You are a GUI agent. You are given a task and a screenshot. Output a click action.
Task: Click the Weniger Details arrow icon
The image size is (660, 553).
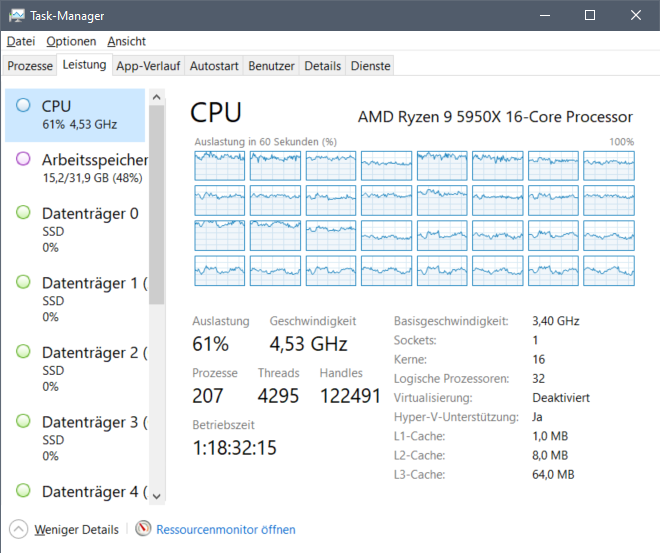[19, 529]
